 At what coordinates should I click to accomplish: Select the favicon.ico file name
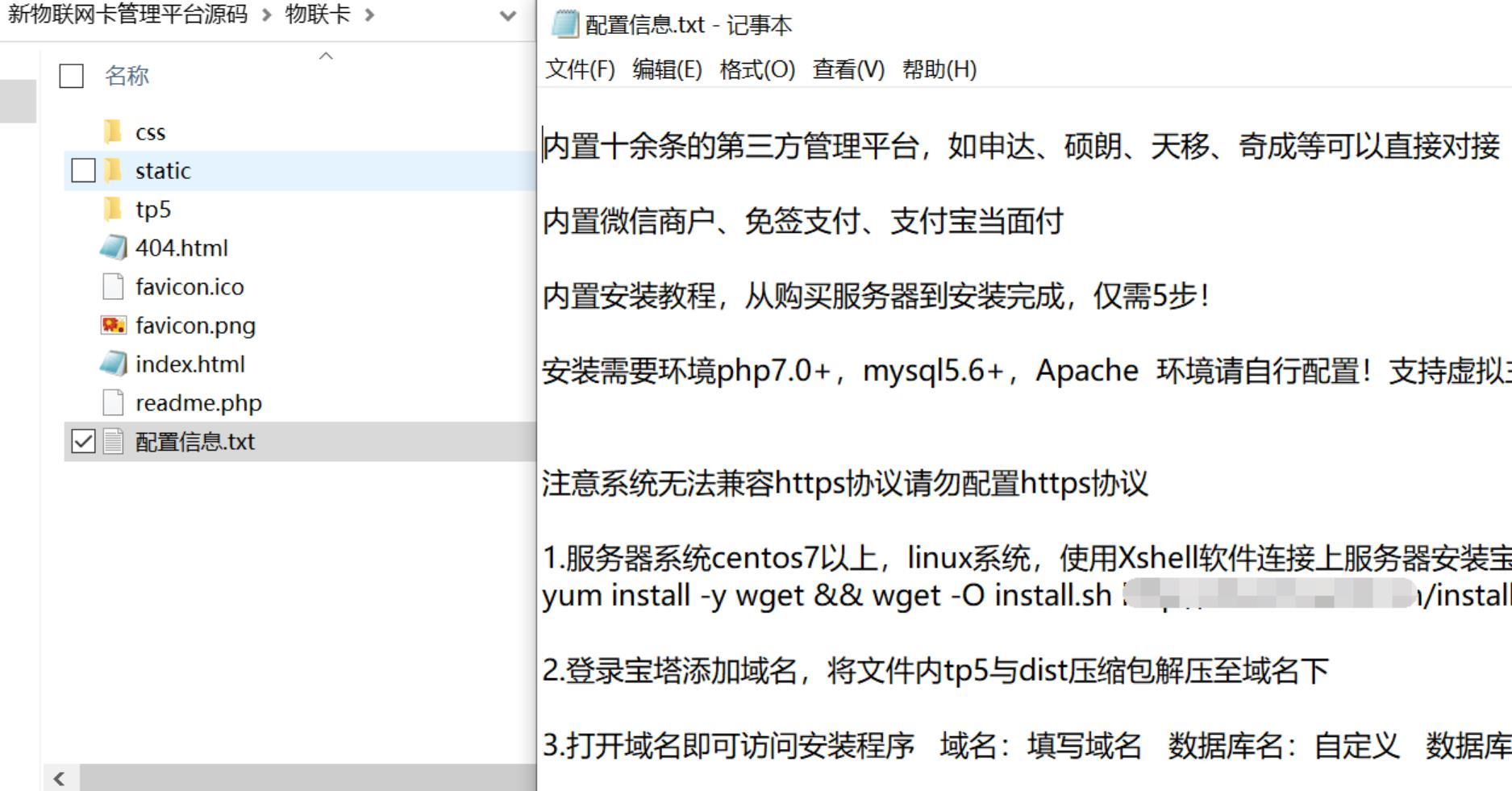coord(190,286)
